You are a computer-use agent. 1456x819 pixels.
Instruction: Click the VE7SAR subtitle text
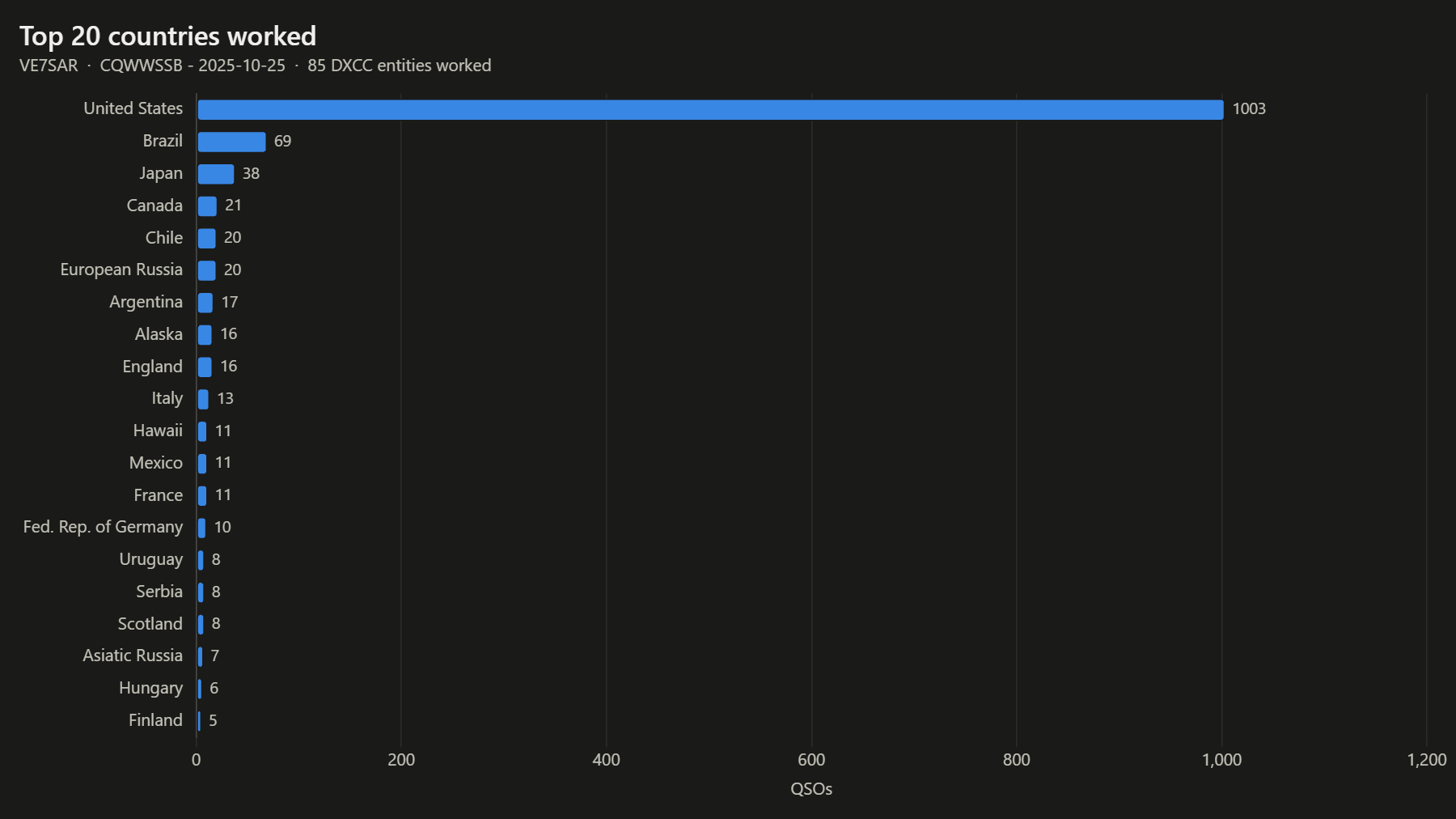49,66
